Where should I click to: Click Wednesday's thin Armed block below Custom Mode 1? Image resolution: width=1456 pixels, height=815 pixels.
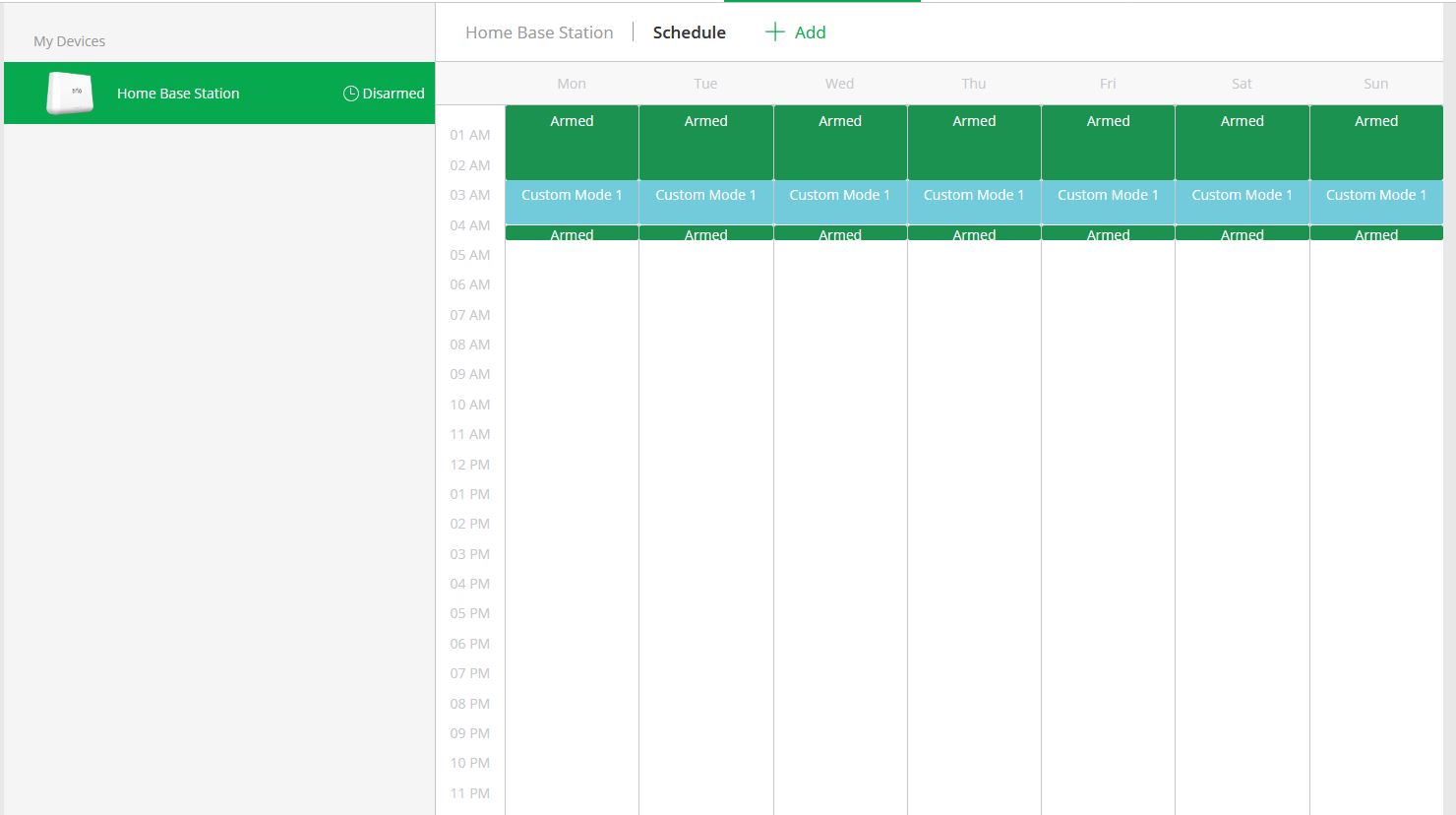point(839,233)
